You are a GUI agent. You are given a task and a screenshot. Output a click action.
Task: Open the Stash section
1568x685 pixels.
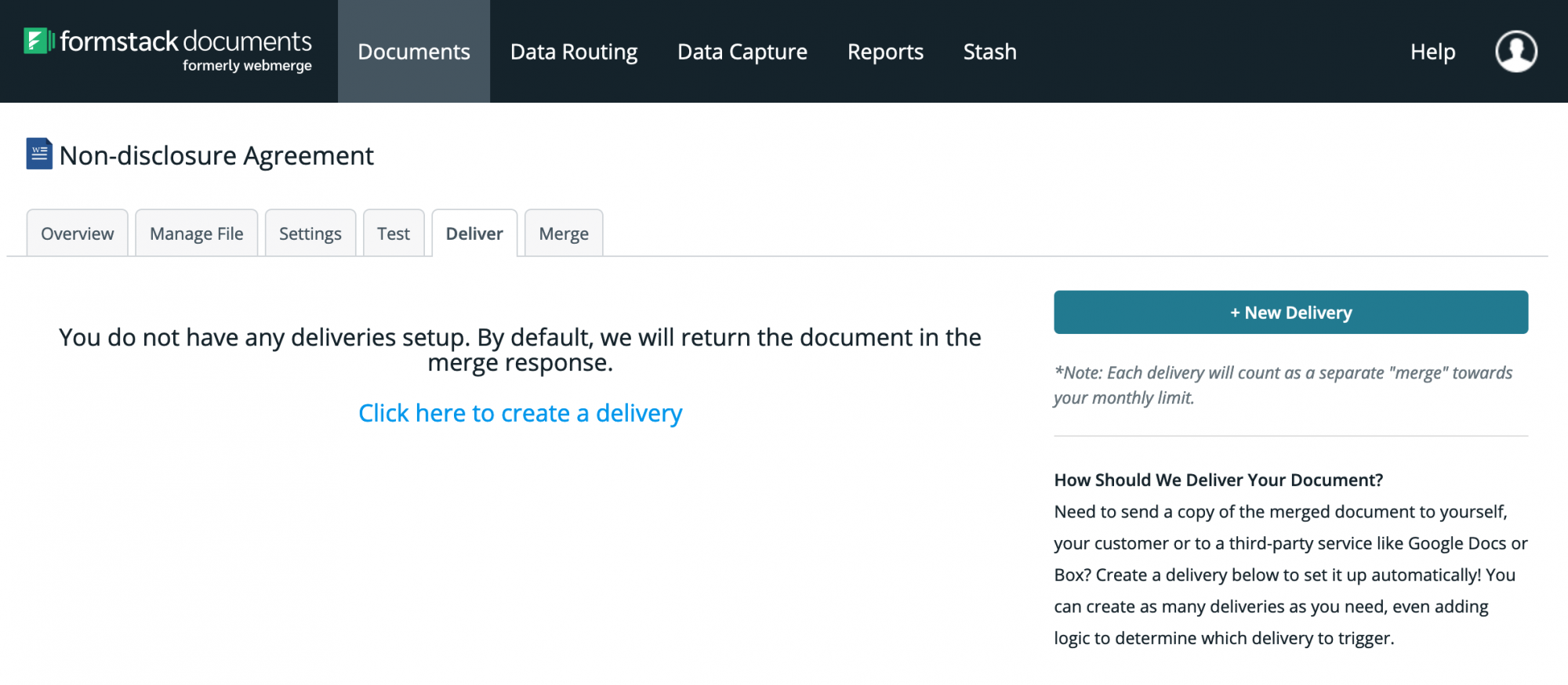click(989, 52)
